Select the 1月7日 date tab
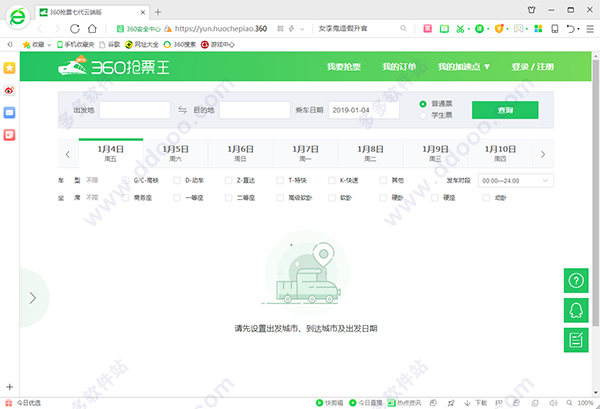The width and height of the screenshot is (600, 409). pos(305,153)
